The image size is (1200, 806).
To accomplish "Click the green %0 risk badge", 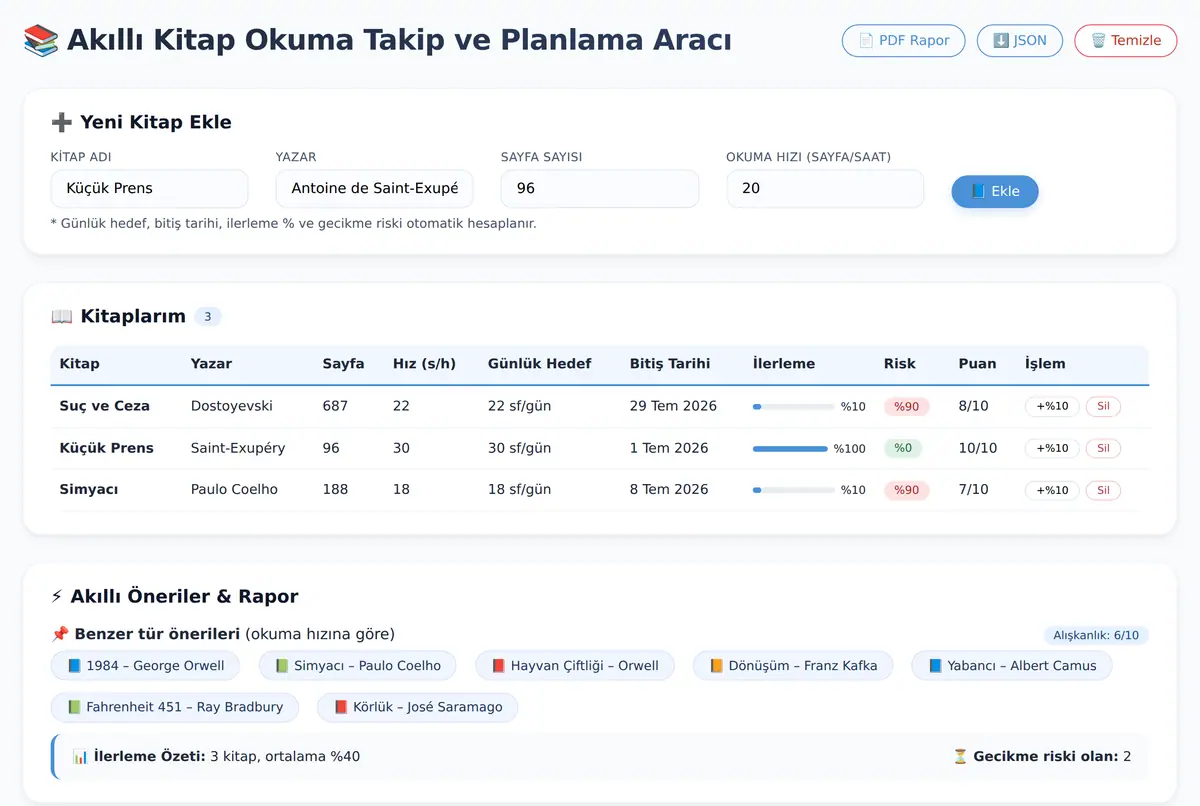I will [x=903, y=449].
